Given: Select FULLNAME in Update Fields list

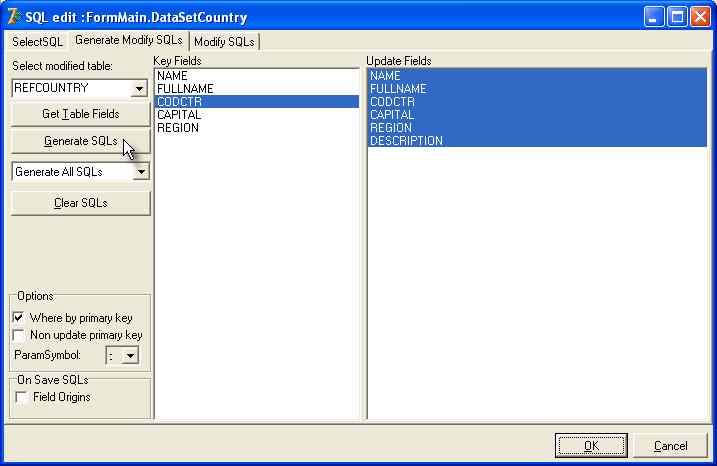Looking at the screenshot, I should pyautogui.click(x=537, y=89).
